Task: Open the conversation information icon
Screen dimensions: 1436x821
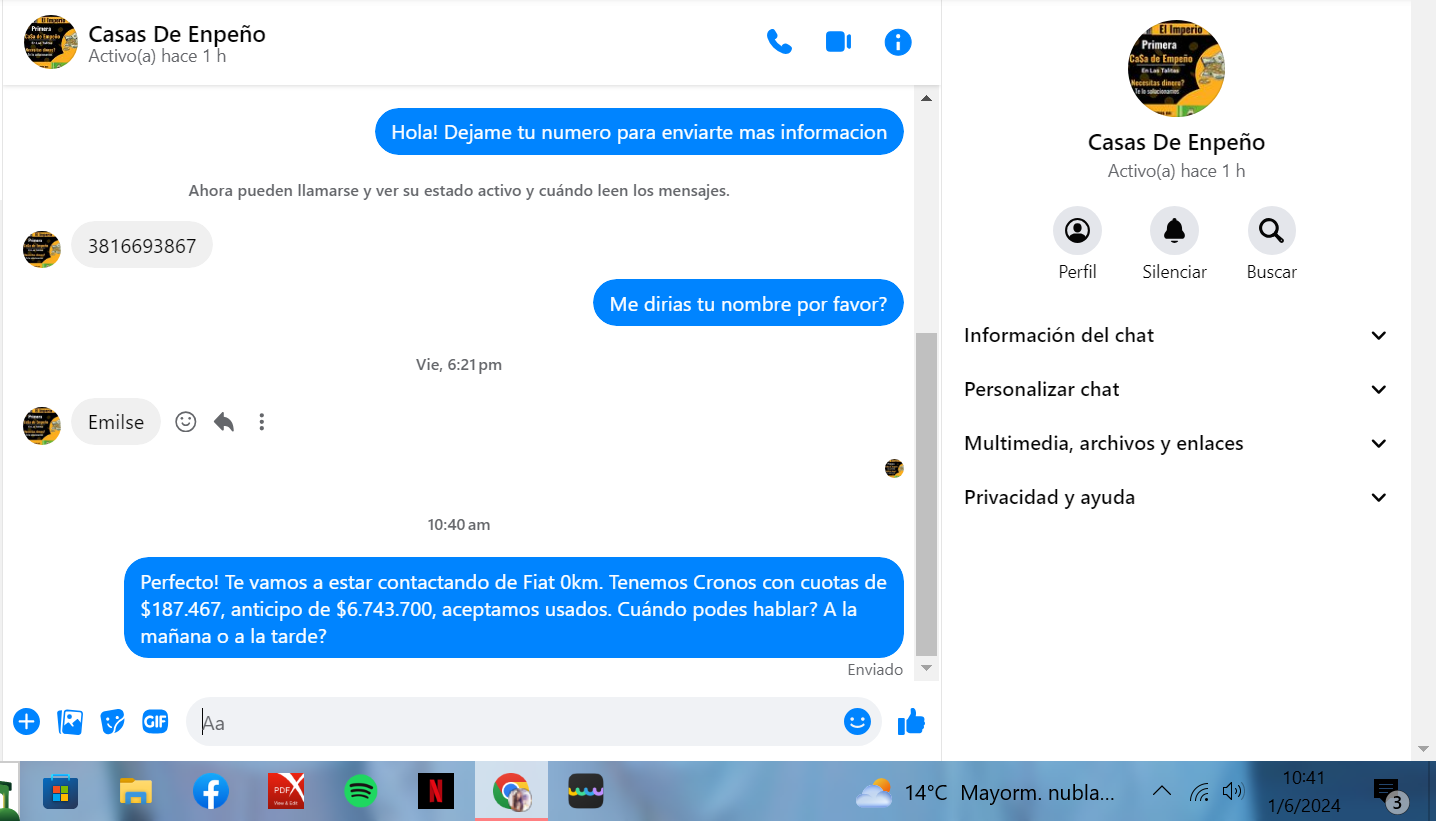Action: click(x=898, y=42)
